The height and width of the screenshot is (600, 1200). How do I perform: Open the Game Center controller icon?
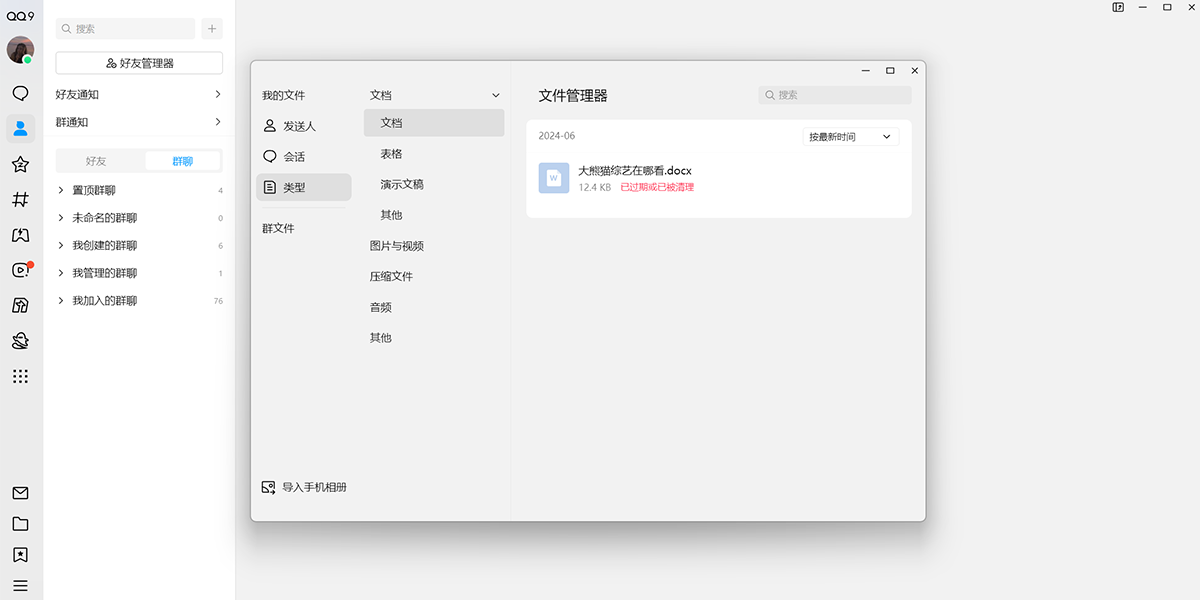pos(20,234)
